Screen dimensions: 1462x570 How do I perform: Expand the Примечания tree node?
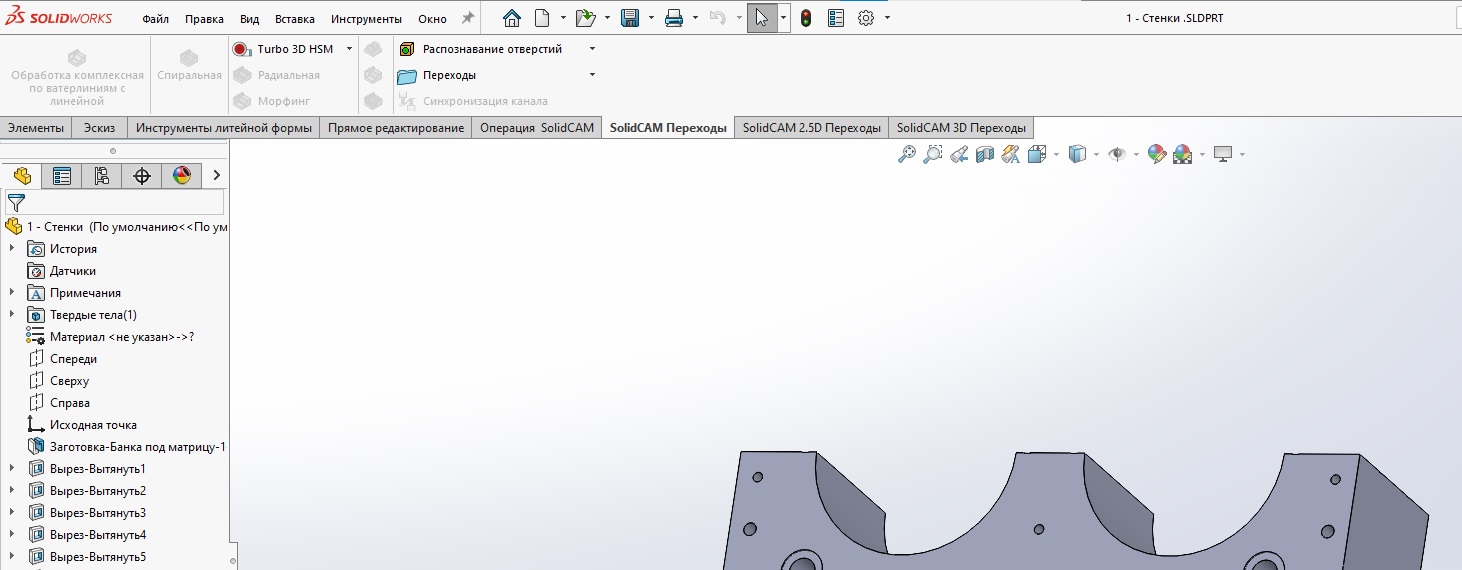click(12, 293)
